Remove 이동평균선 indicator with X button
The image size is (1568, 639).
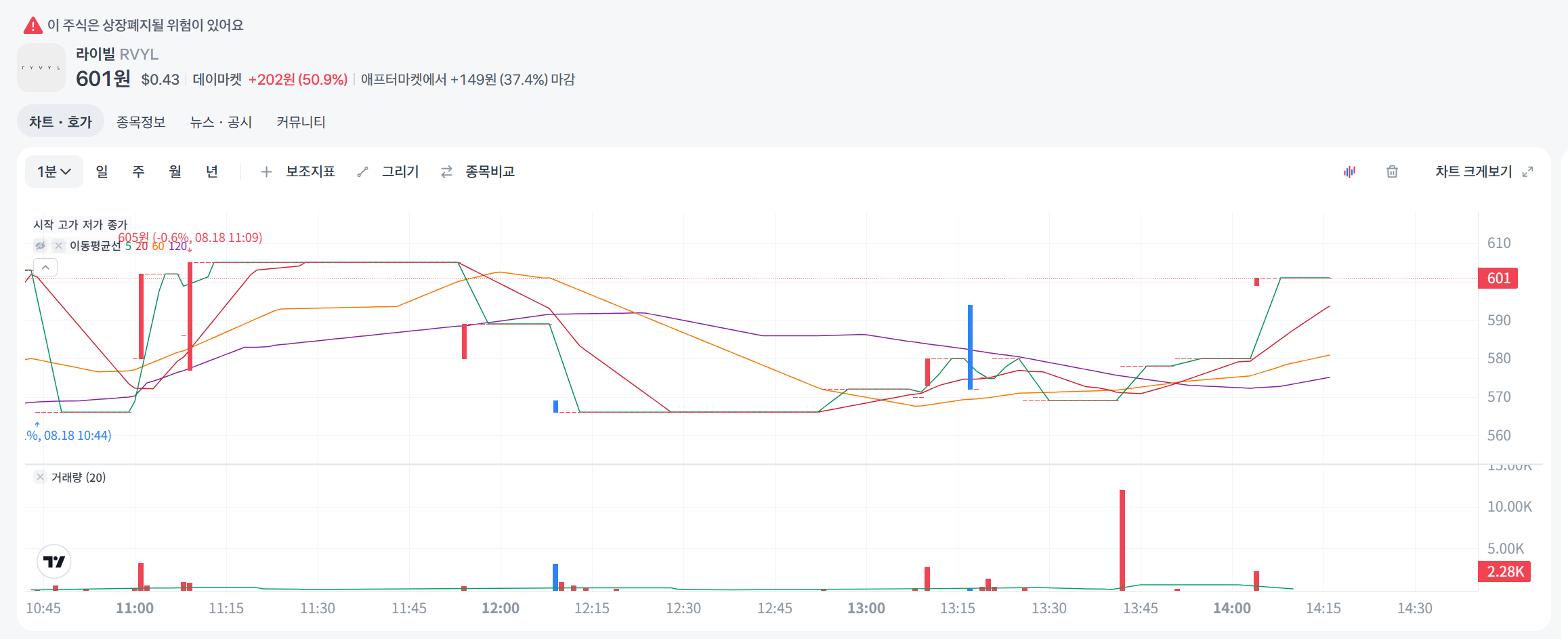(59, 245)
